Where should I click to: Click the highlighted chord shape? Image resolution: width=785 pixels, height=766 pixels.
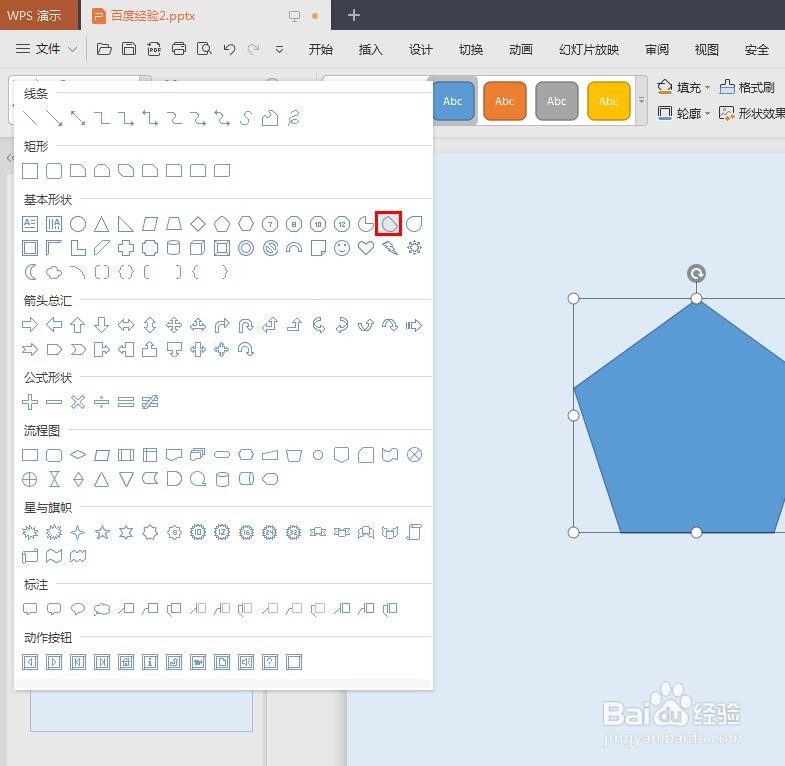click(388, 223)
